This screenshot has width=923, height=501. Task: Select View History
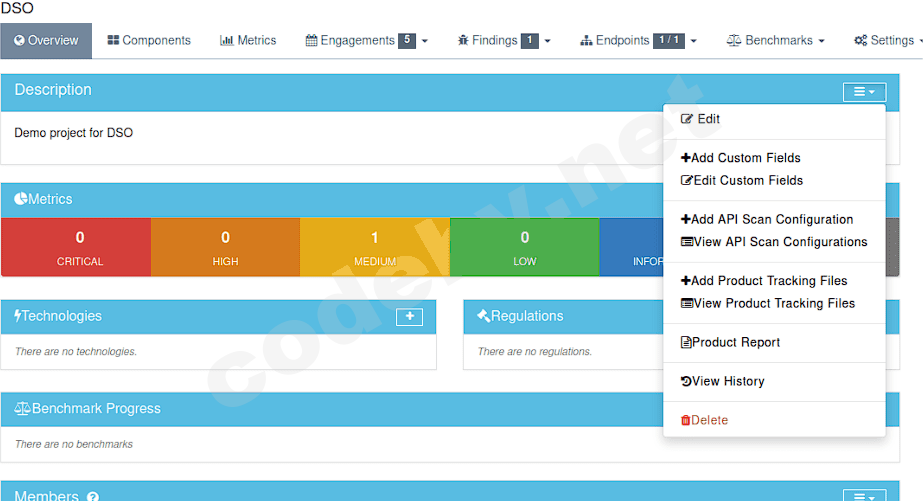[774, 381]
